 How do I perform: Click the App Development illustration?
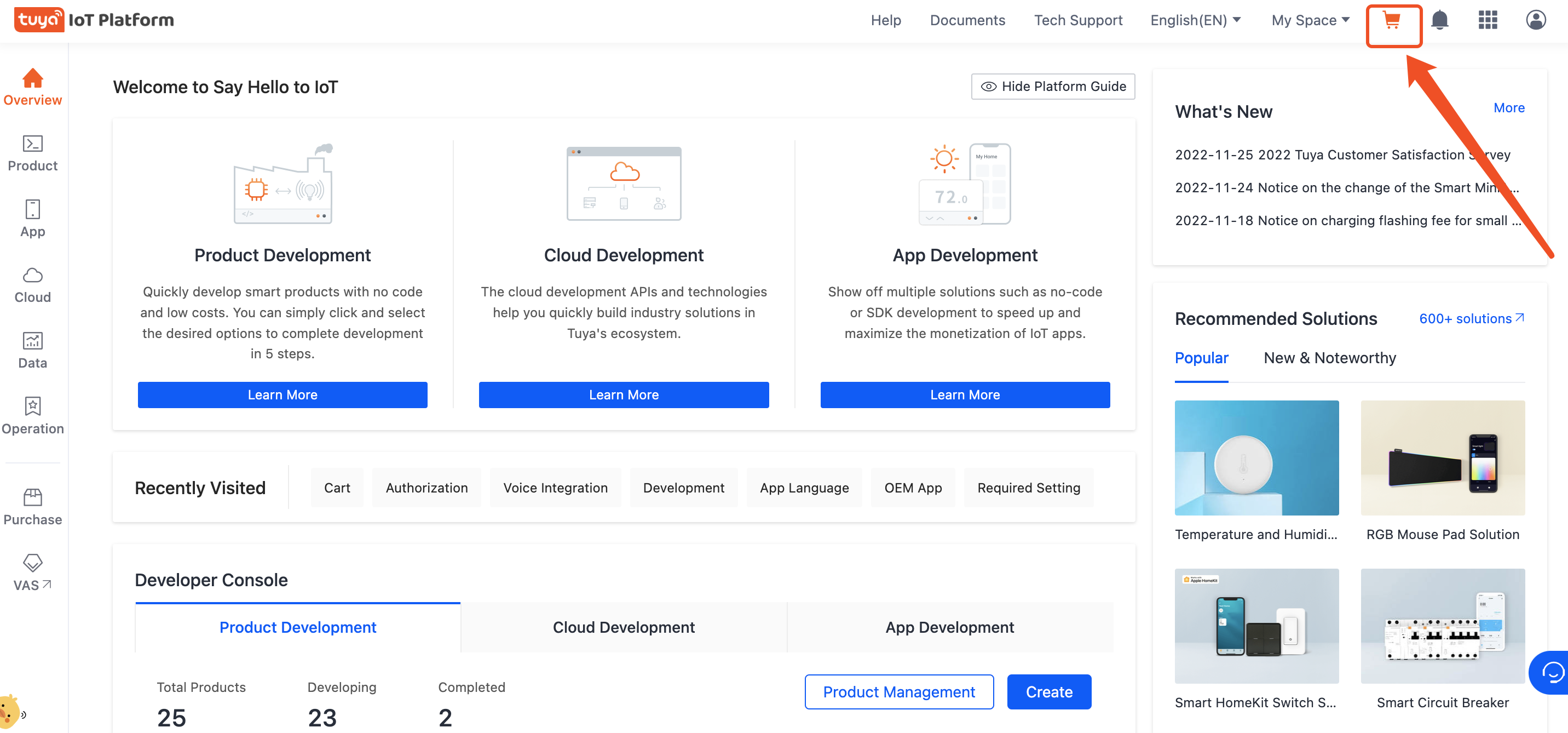tap(965, 184)
